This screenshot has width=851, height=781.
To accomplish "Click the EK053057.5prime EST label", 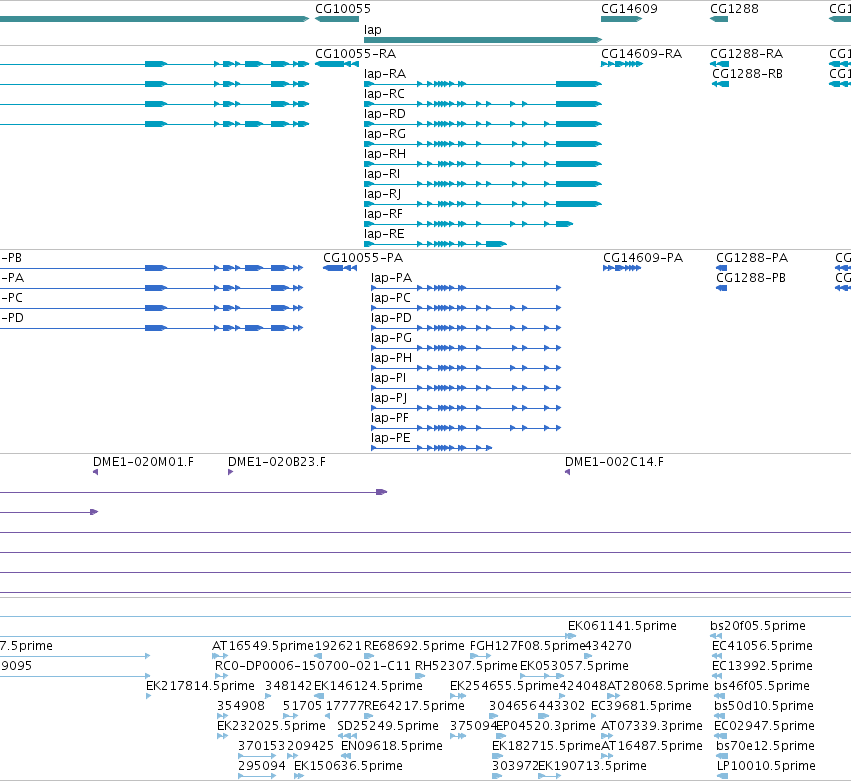I will tap(574, 666).
